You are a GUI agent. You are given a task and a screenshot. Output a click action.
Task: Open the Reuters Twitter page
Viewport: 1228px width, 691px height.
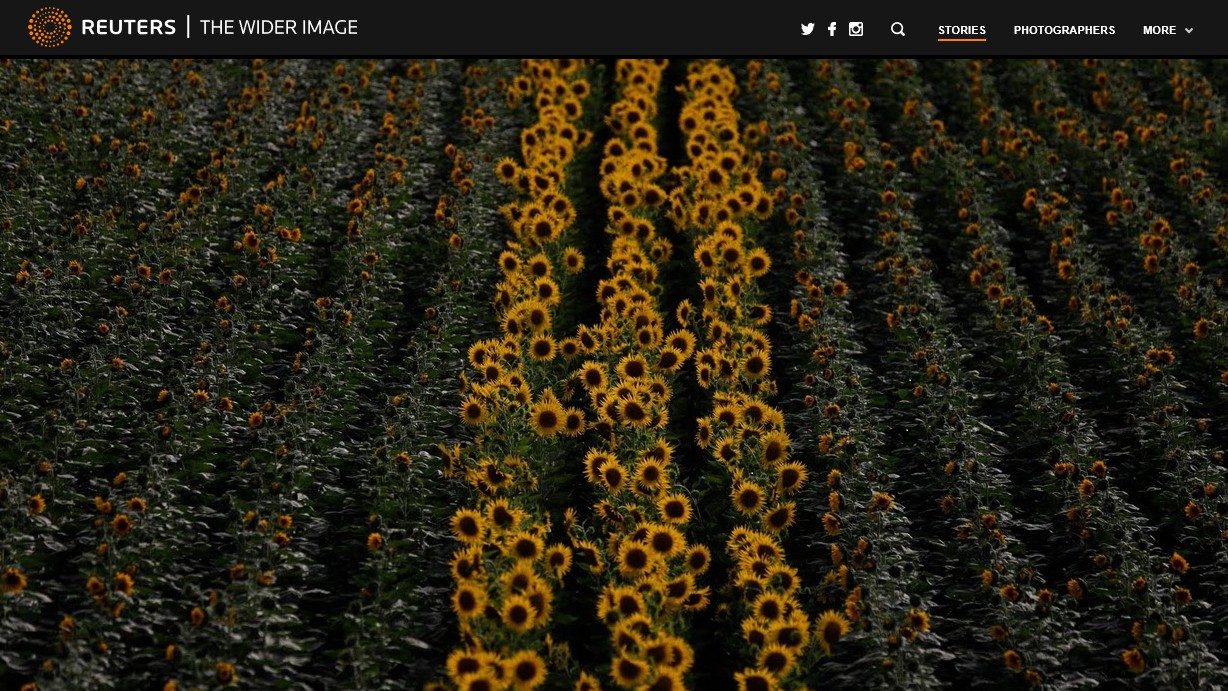(808, 29)
